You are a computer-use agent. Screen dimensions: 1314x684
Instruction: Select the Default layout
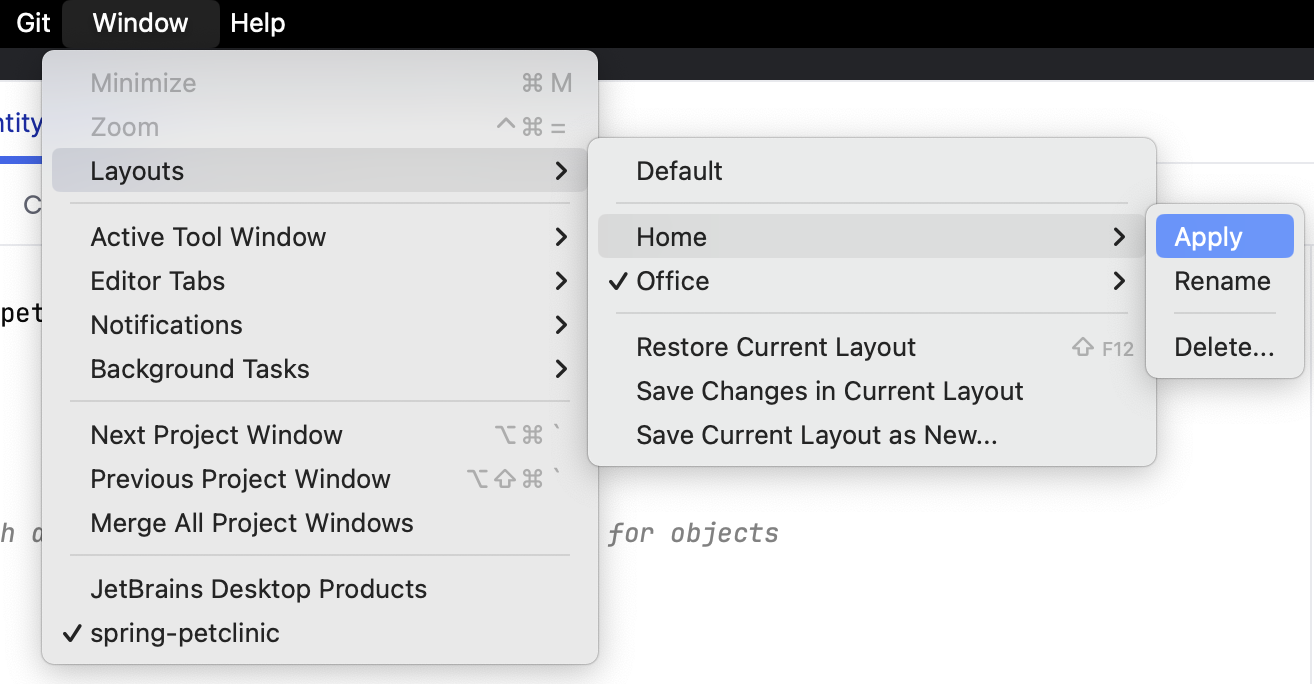click(679, 171)
